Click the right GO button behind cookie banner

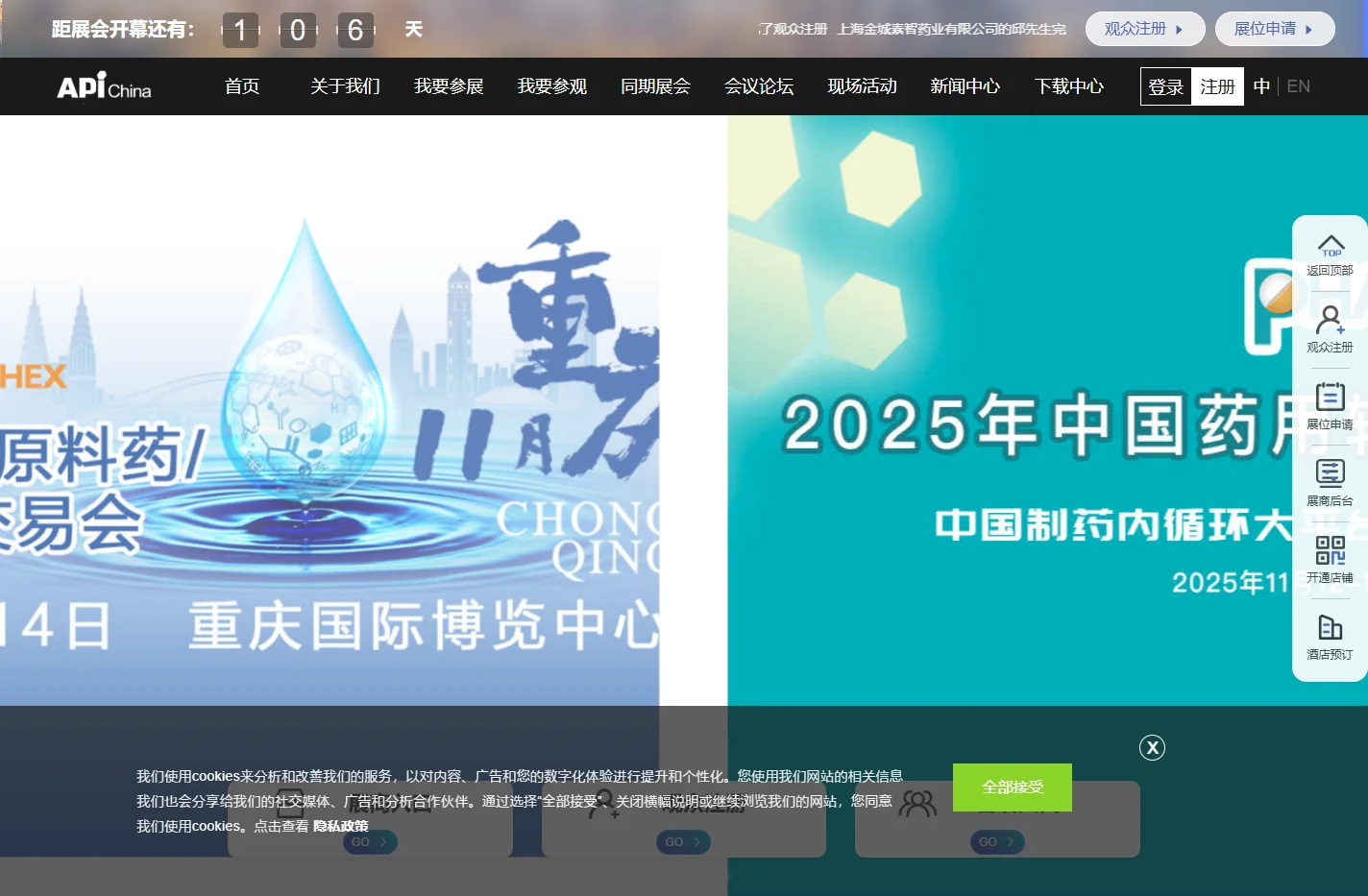[997, 842]
